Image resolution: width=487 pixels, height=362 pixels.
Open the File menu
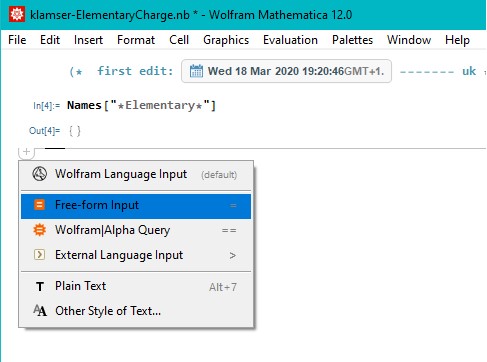(17, 40)
